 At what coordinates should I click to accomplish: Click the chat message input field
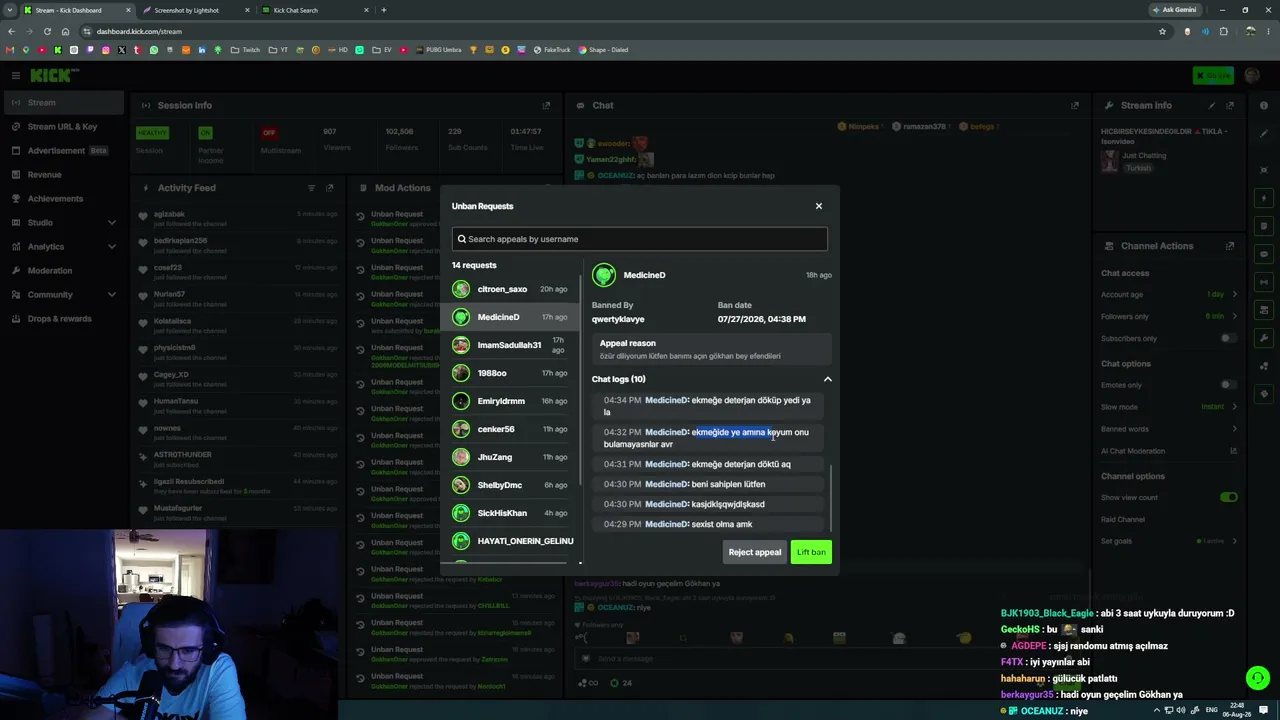820,659
